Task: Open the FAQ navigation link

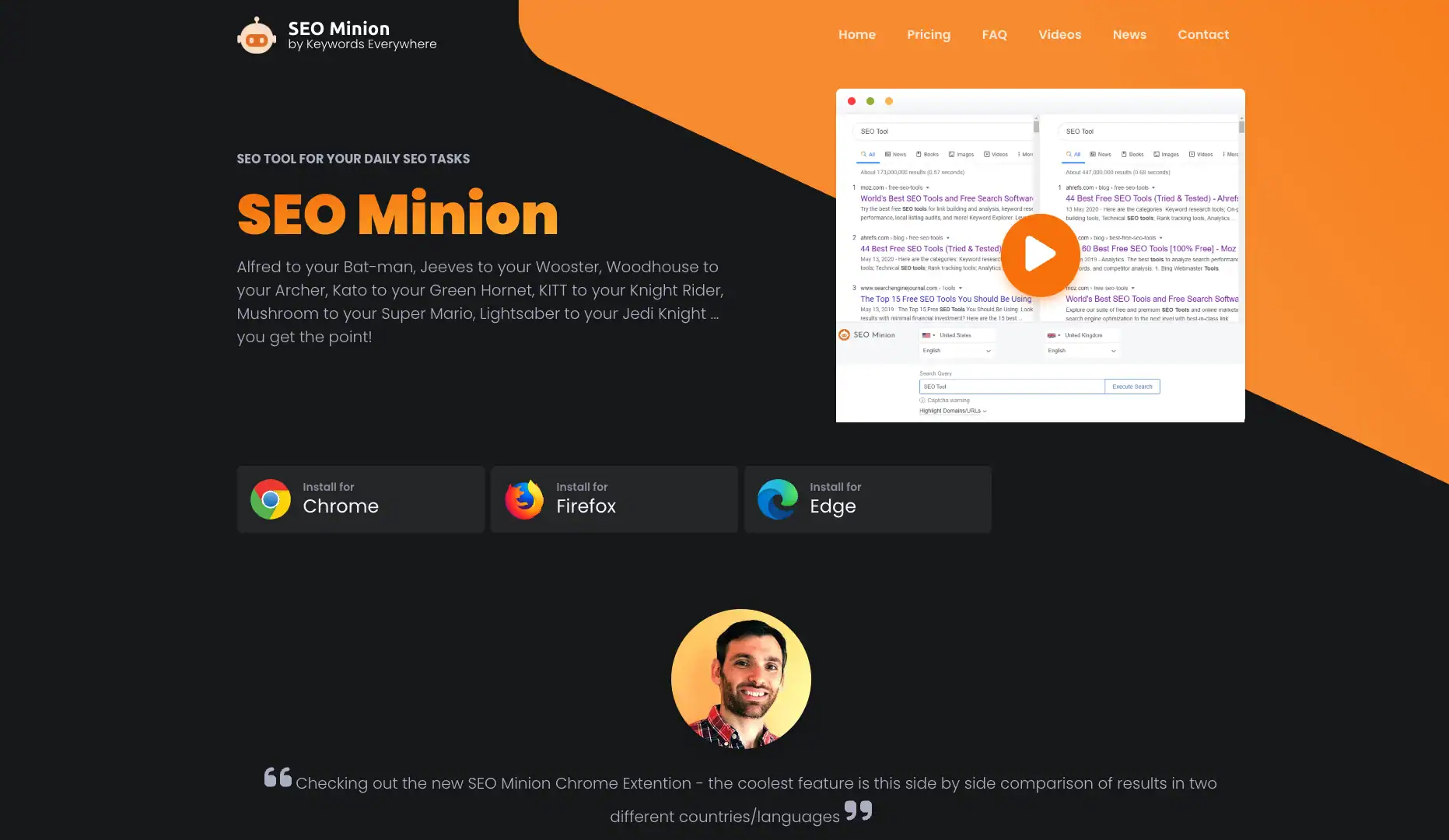Action: click(x=994, y=35)
